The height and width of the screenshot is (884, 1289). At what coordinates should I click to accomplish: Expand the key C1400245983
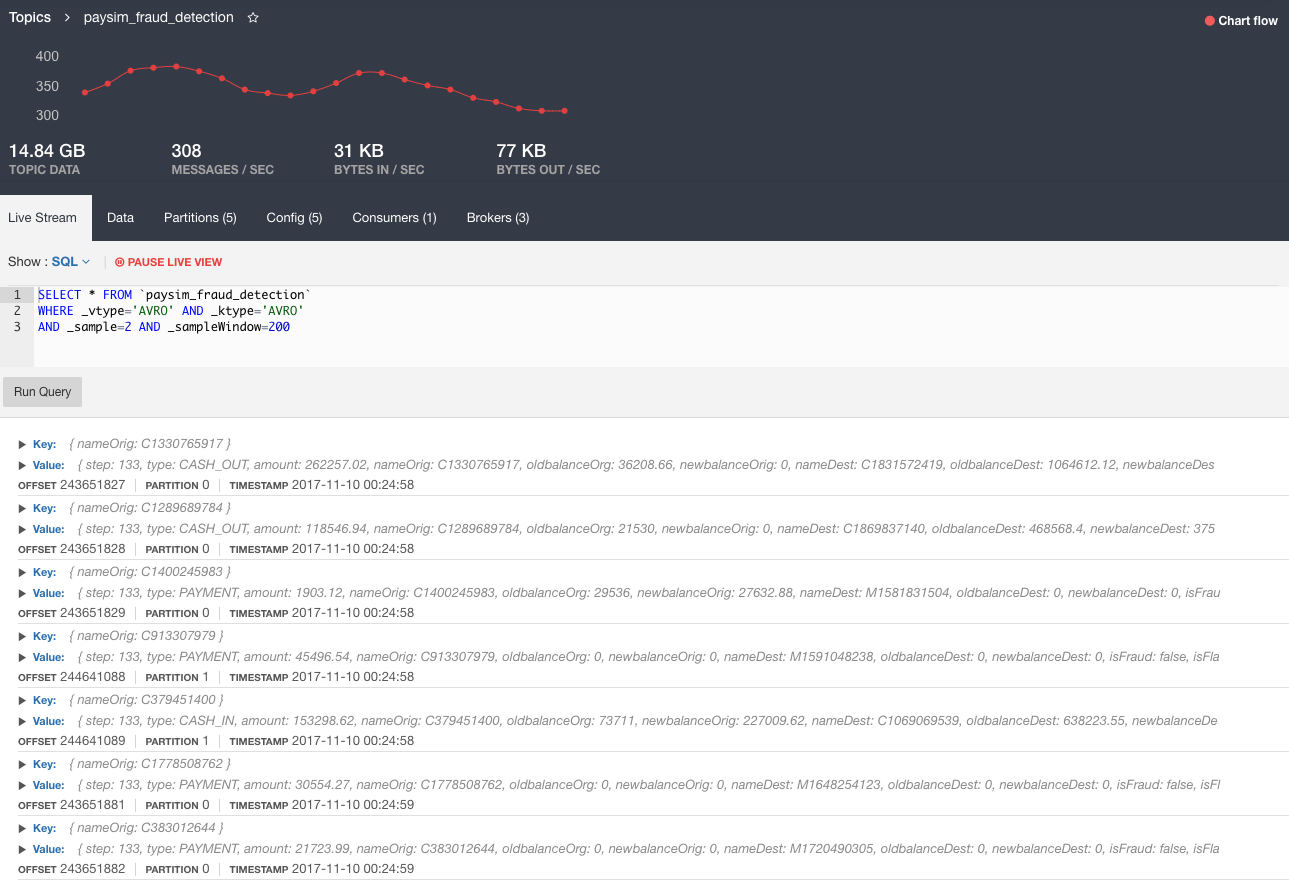[22, 571]
